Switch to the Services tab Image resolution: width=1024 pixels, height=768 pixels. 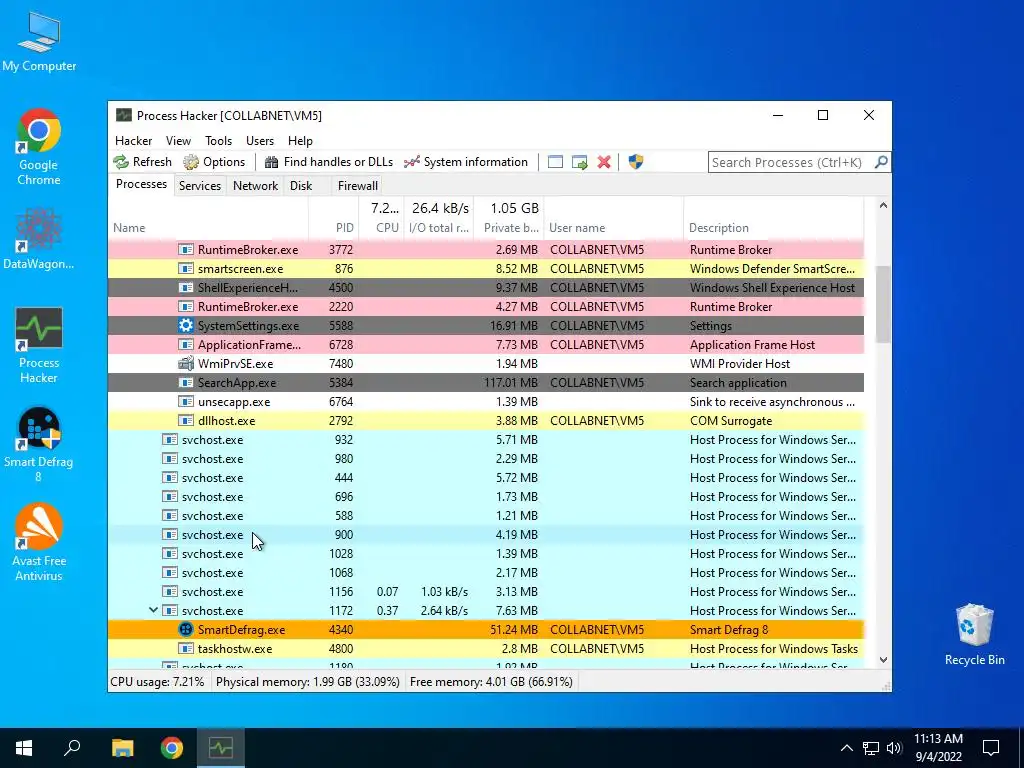point(200,185)
